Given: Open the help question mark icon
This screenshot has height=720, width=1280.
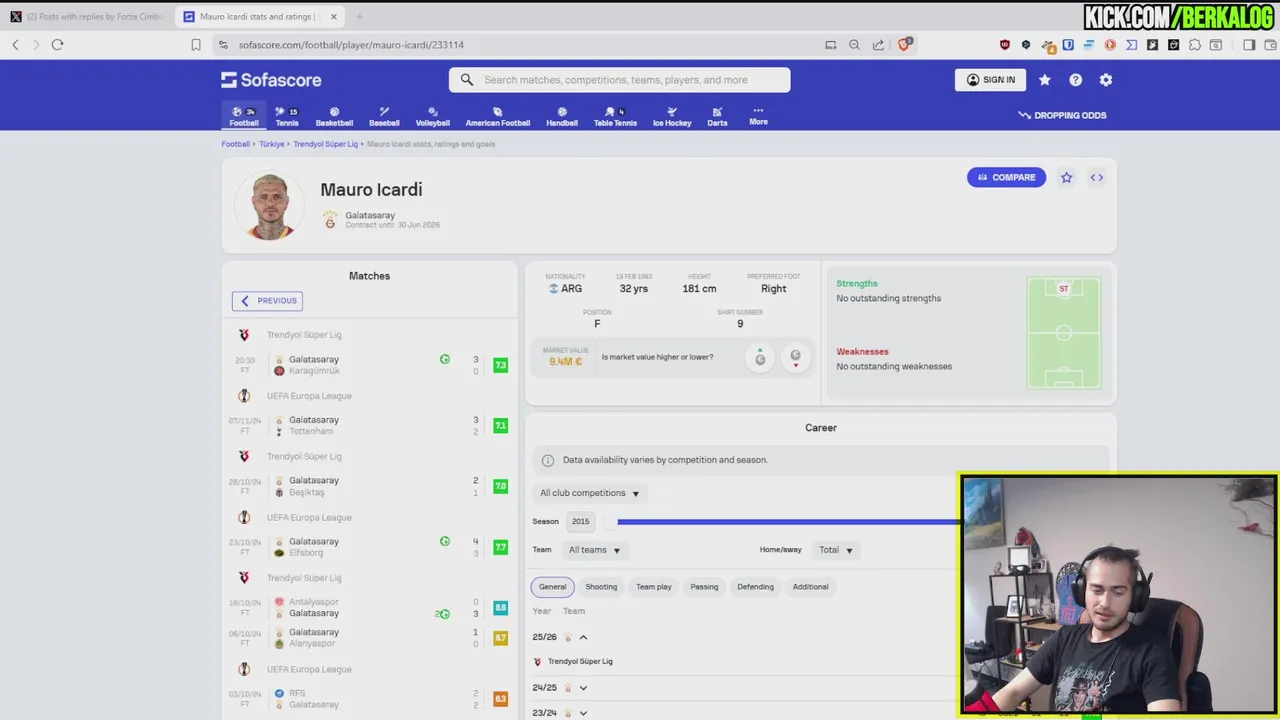Looking at the screenshot, I should pyautogui.click(x=1075, y=80).
